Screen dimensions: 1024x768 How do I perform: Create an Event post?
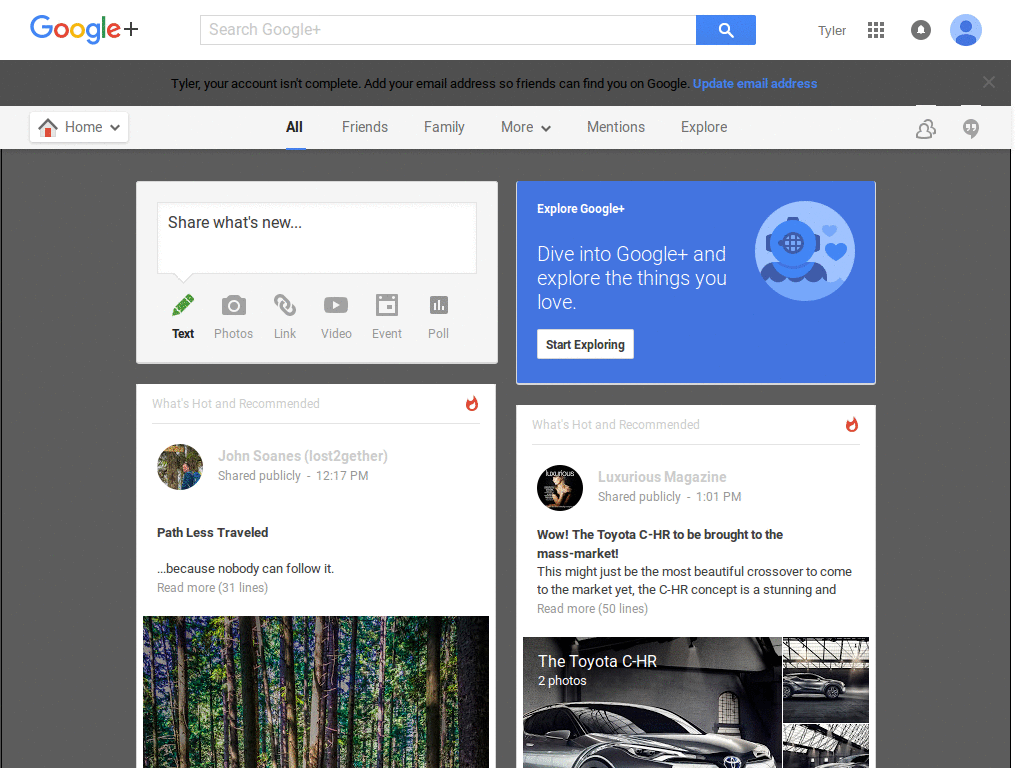[387, 305]
